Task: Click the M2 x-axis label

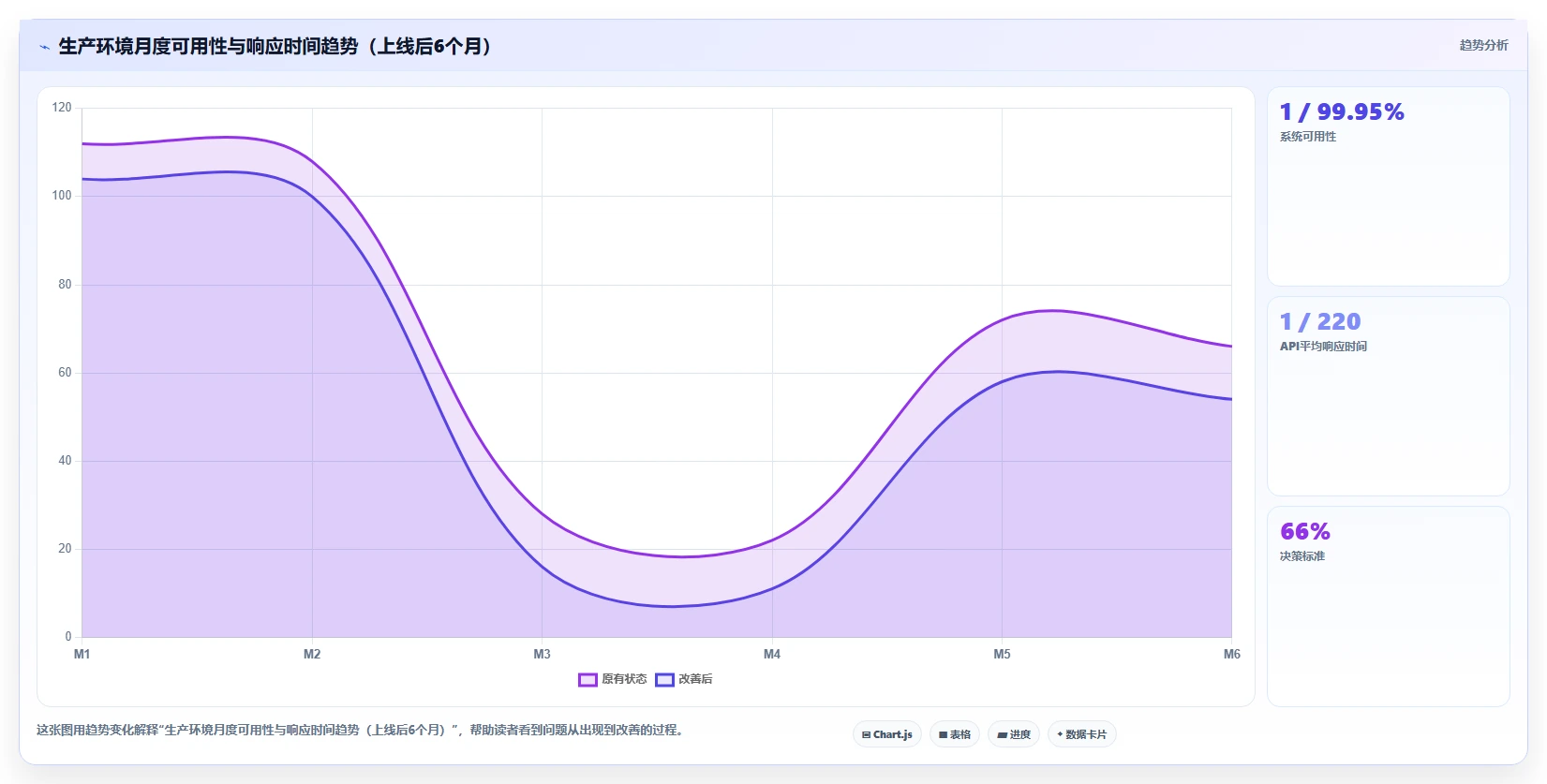Action: [312, 654]
